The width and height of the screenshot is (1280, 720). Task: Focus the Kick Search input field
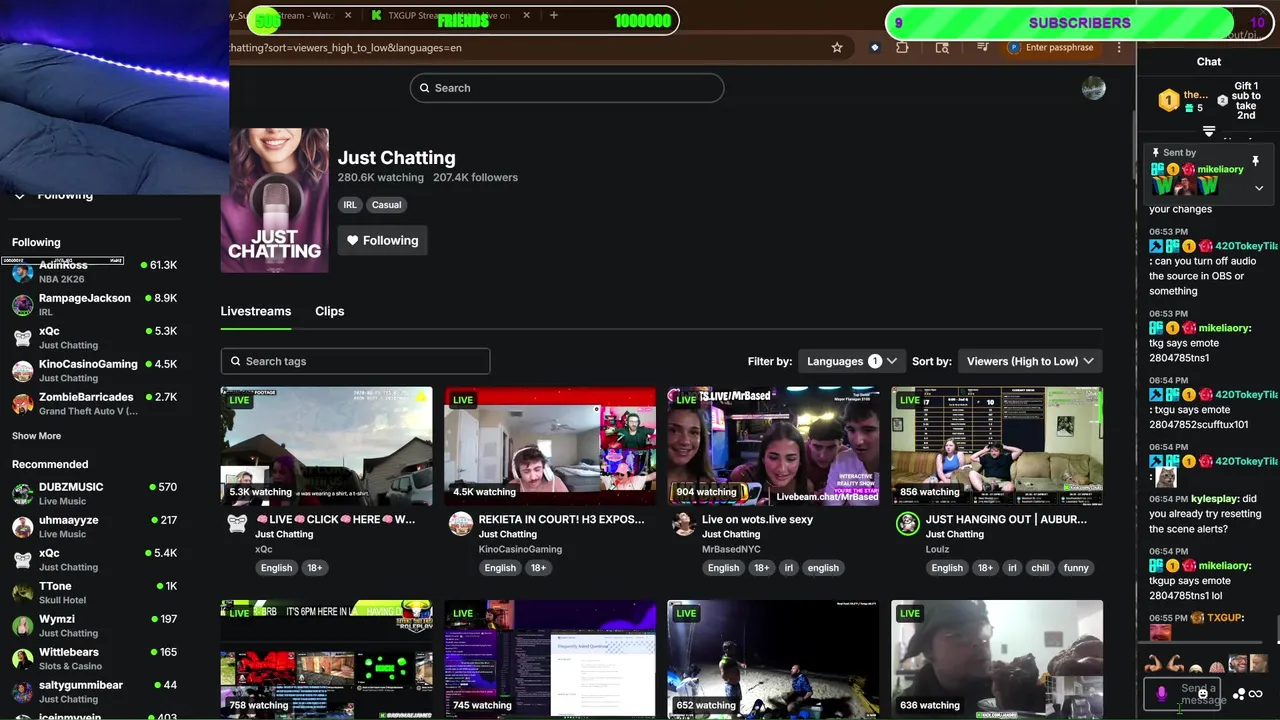click(567, 88)
